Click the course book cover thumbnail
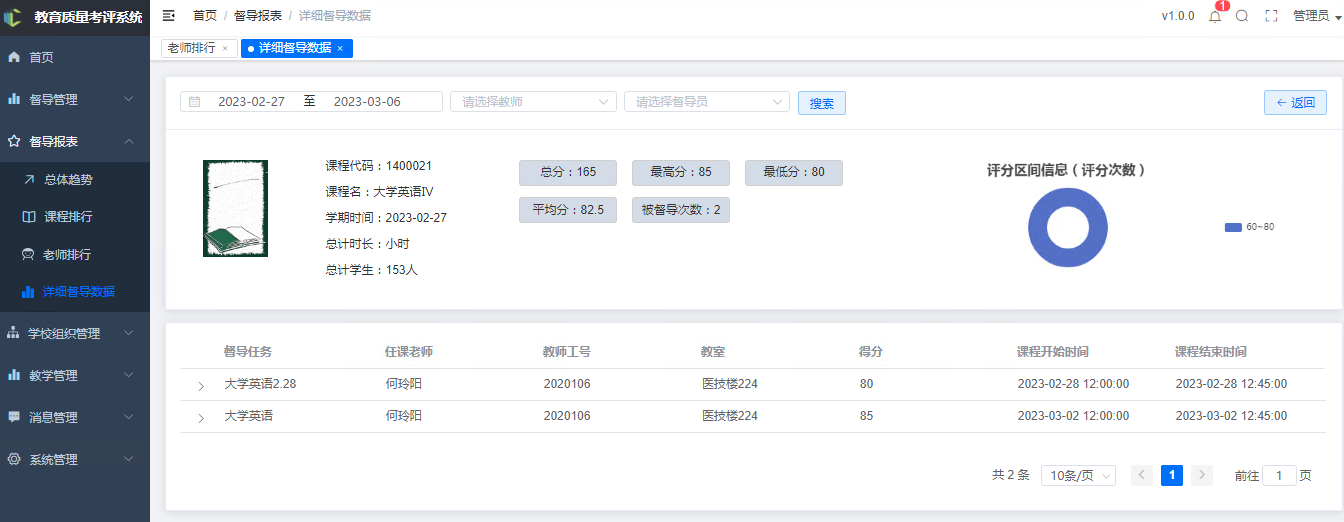 click(235, 208)
